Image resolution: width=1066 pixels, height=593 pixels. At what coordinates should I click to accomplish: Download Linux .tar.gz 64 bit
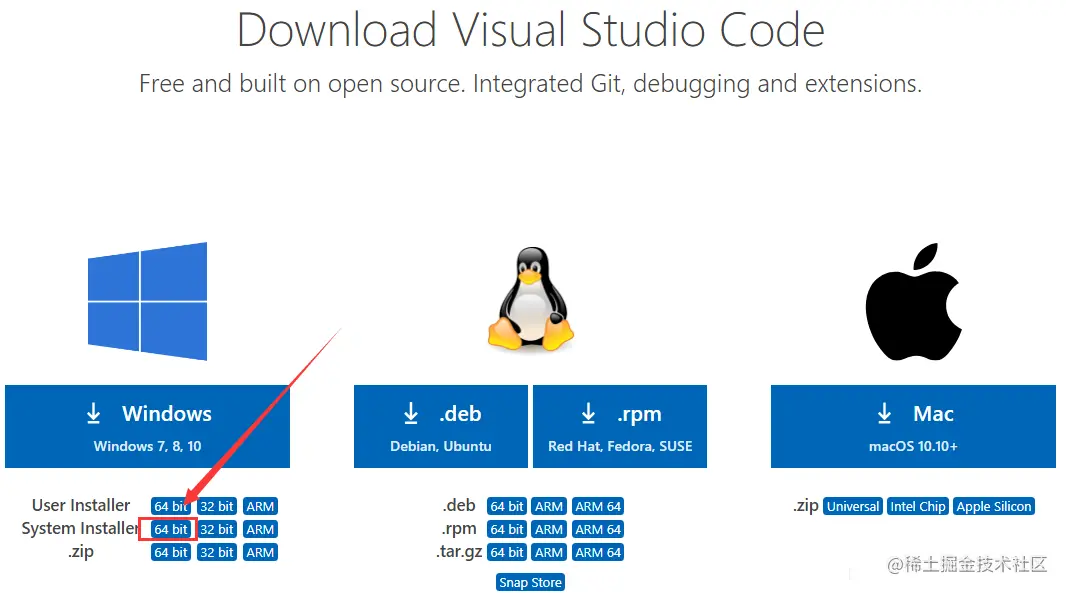click(507, 552)
